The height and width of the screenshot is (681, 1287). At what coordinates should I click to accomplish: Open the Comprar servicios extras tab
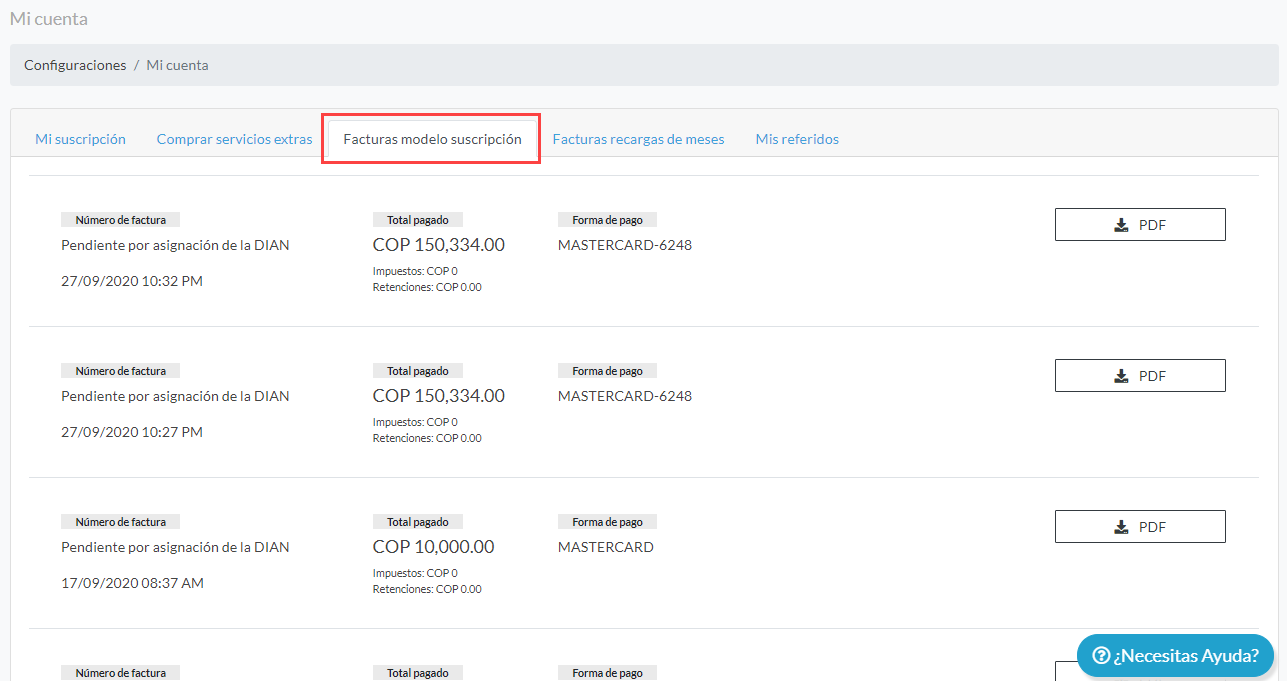point(234,139)
